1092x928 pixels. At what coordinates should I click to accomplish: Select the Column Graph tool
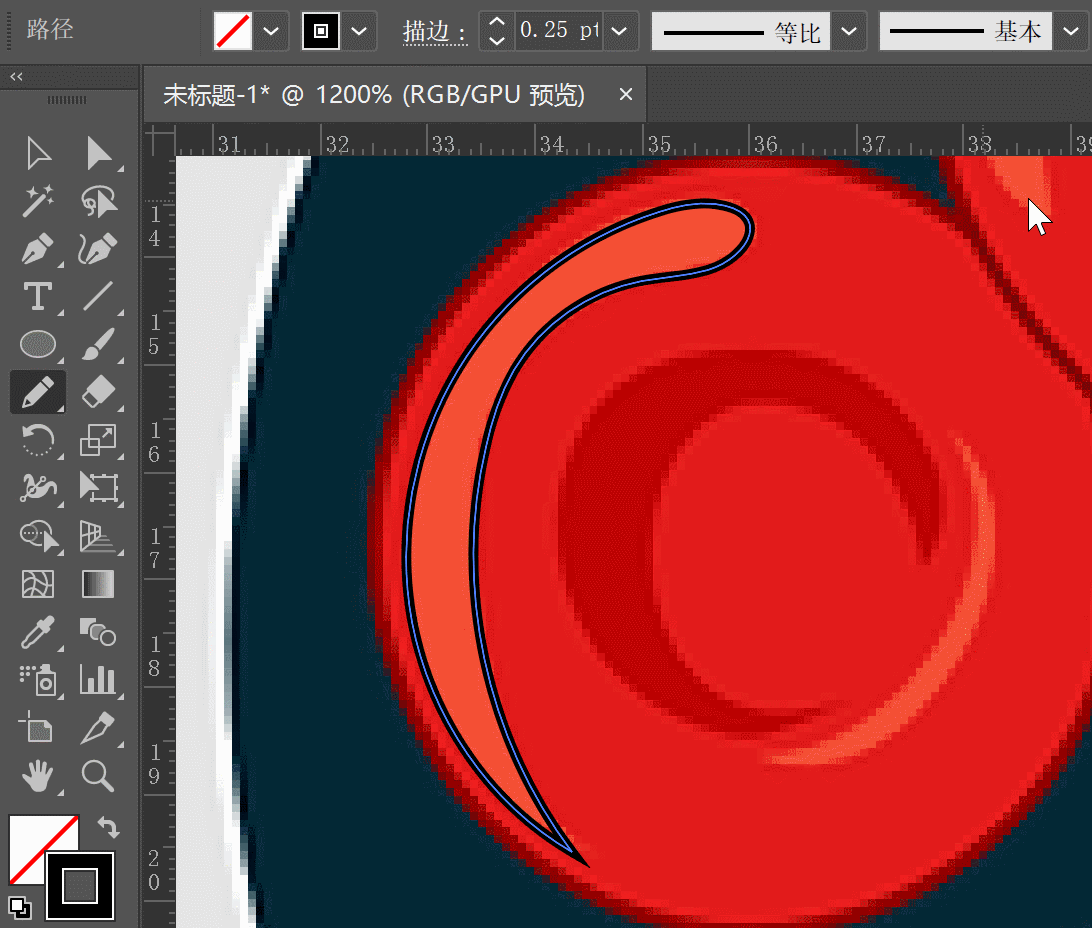tap(98, 680)
